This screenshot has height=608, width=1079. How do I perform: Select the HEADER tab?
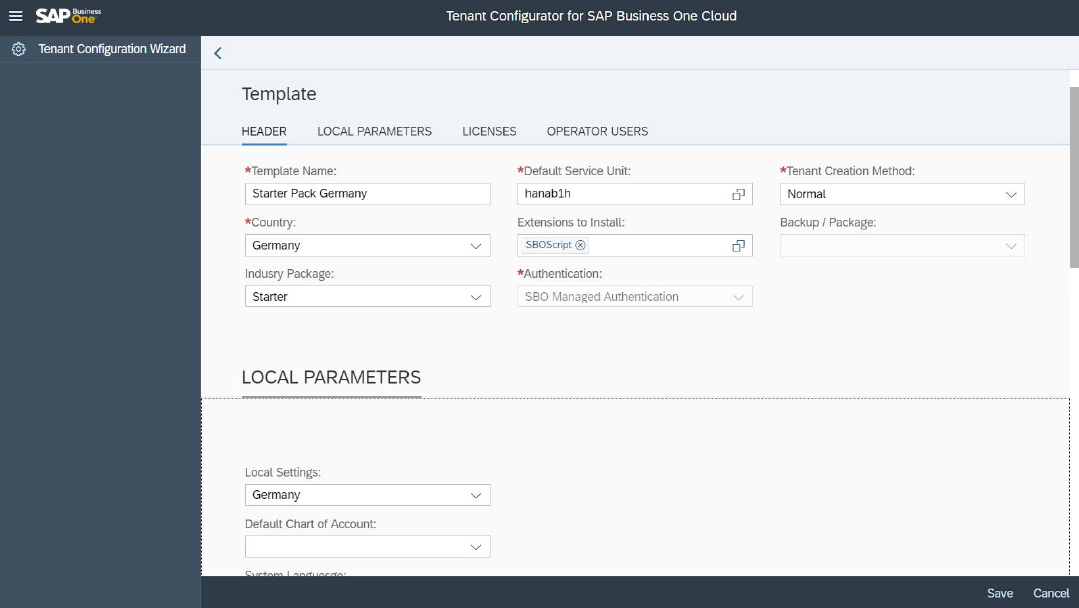pos(264,131)
